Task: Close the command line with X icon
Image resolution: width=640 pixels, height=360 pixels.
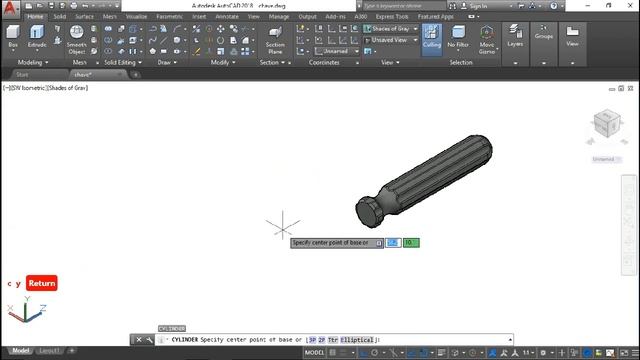Action: point(139,340)
